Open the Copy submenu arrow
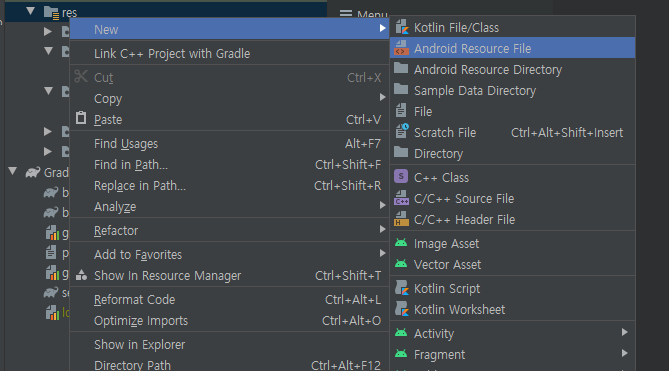The width and height of the screenshot is (669, 371). coord(382,98)
